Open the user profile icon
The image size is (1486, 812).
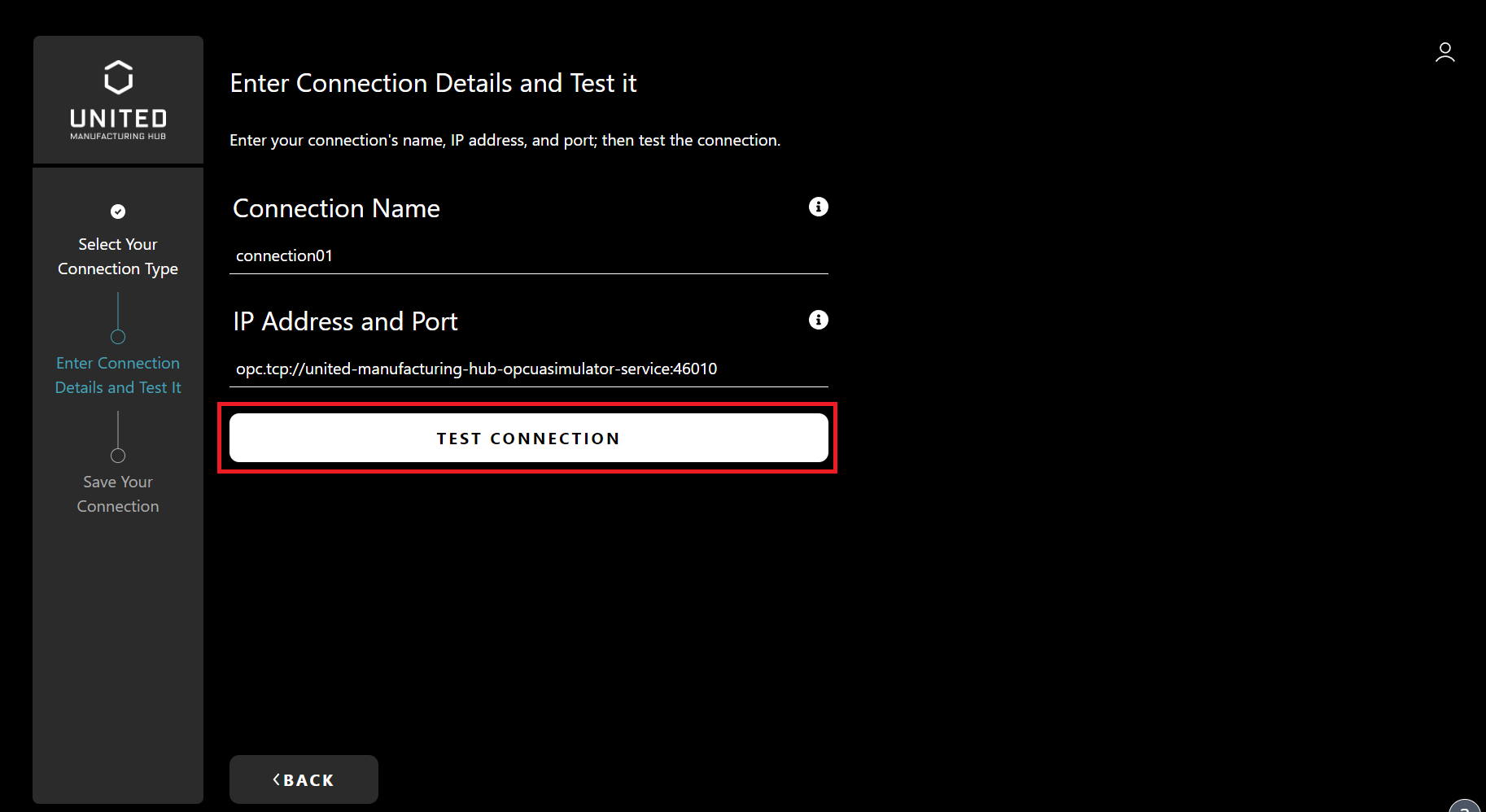1444,53
